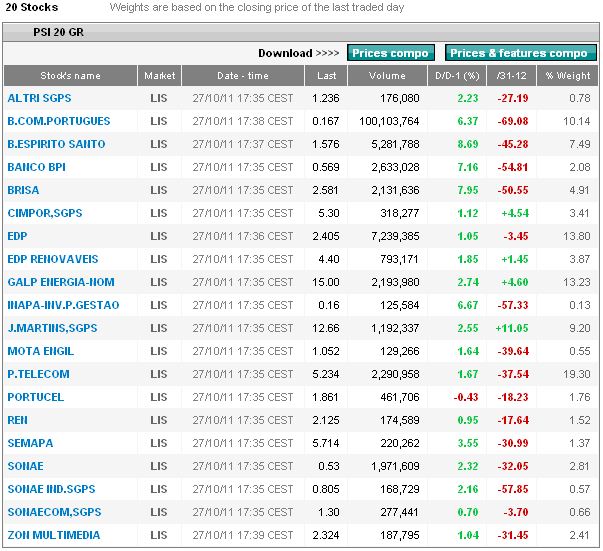The height and width of the screenshot is (551, 603).
Task: Open BRISA stock link
Action: pos(23,190)
